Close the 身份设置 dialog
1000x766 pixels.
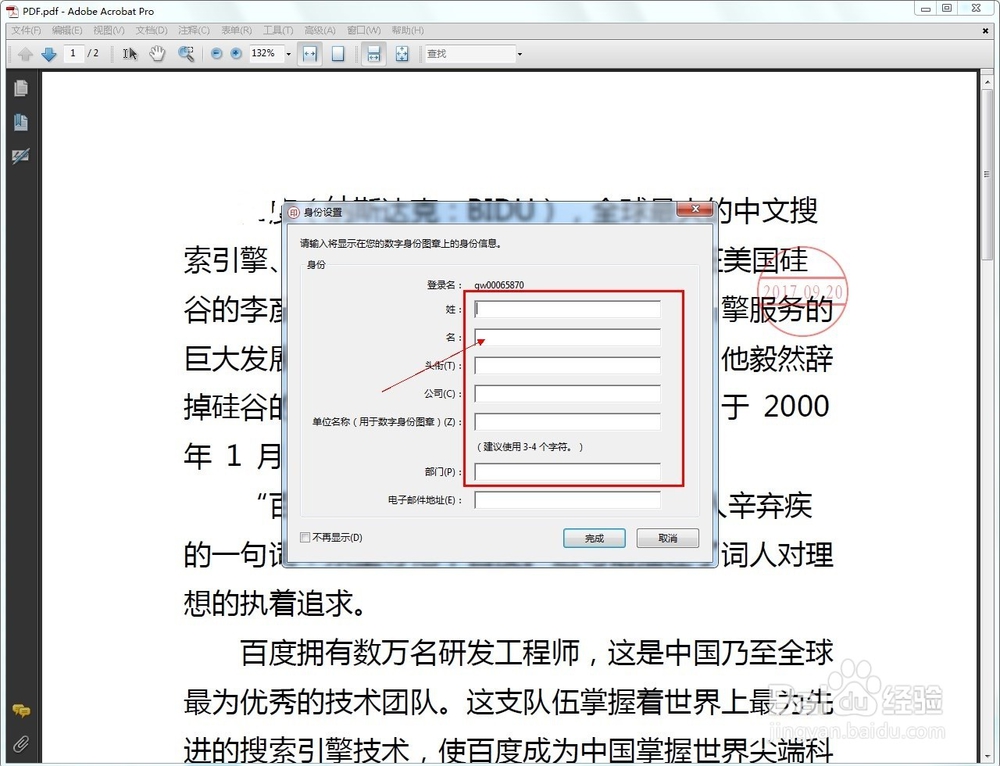coord(695,209)
